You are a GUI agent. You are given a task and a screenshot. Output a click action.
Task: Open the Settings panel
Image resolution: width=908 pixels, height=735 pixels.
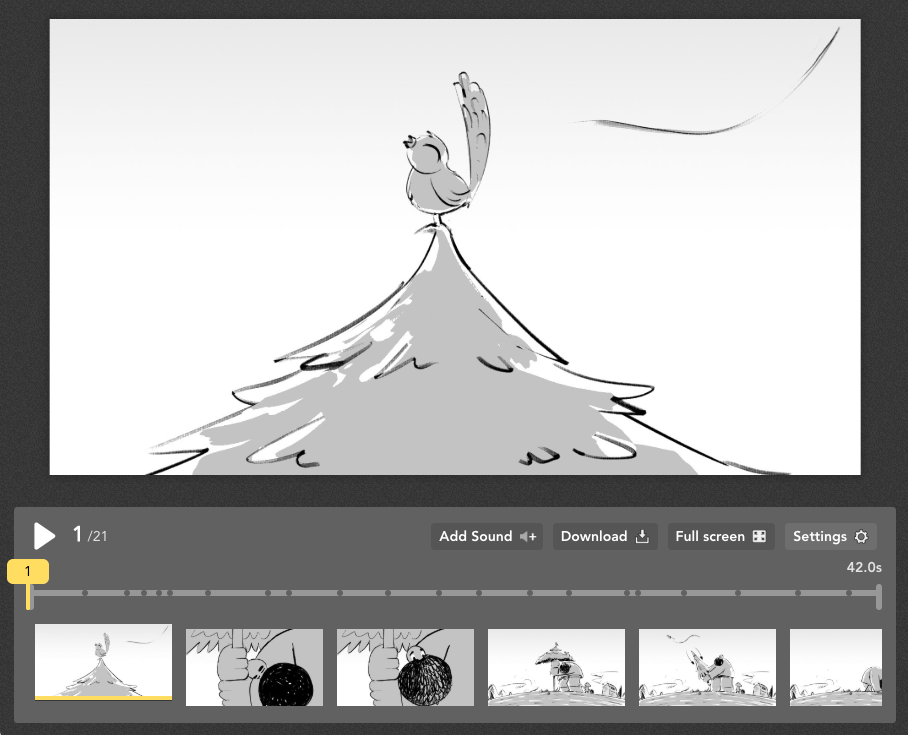point(831,536)
